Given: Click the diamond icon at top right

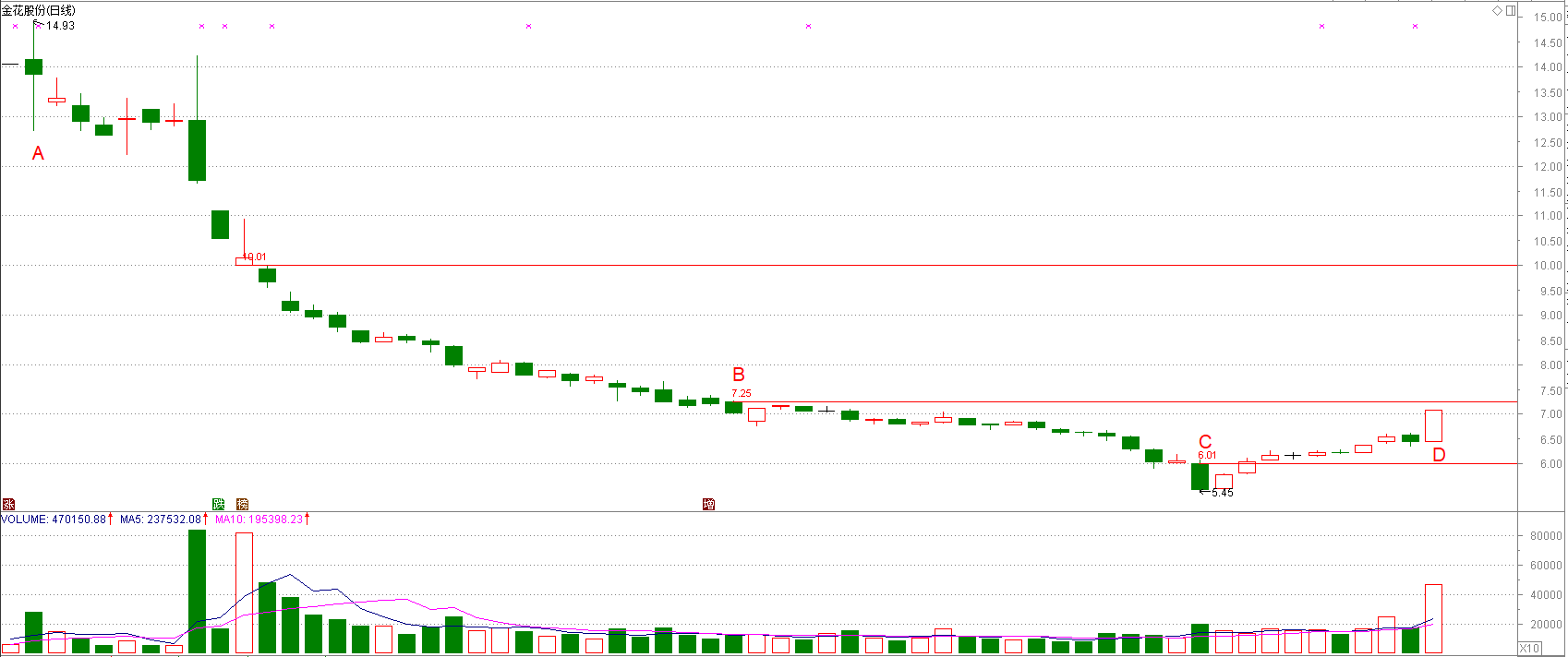Looking at the screenshot, I should click(x=1498, y=11).
